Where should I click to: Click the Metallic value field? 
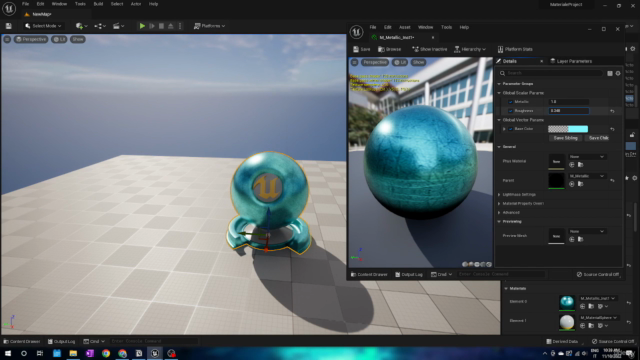[568, 102]
